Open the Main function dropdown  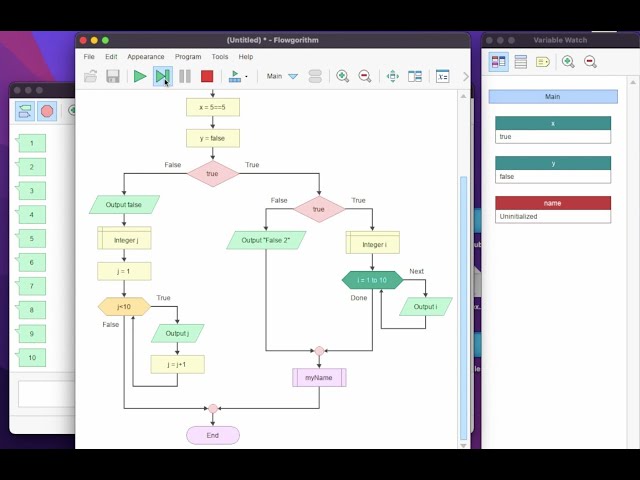[x=293, y=76]
